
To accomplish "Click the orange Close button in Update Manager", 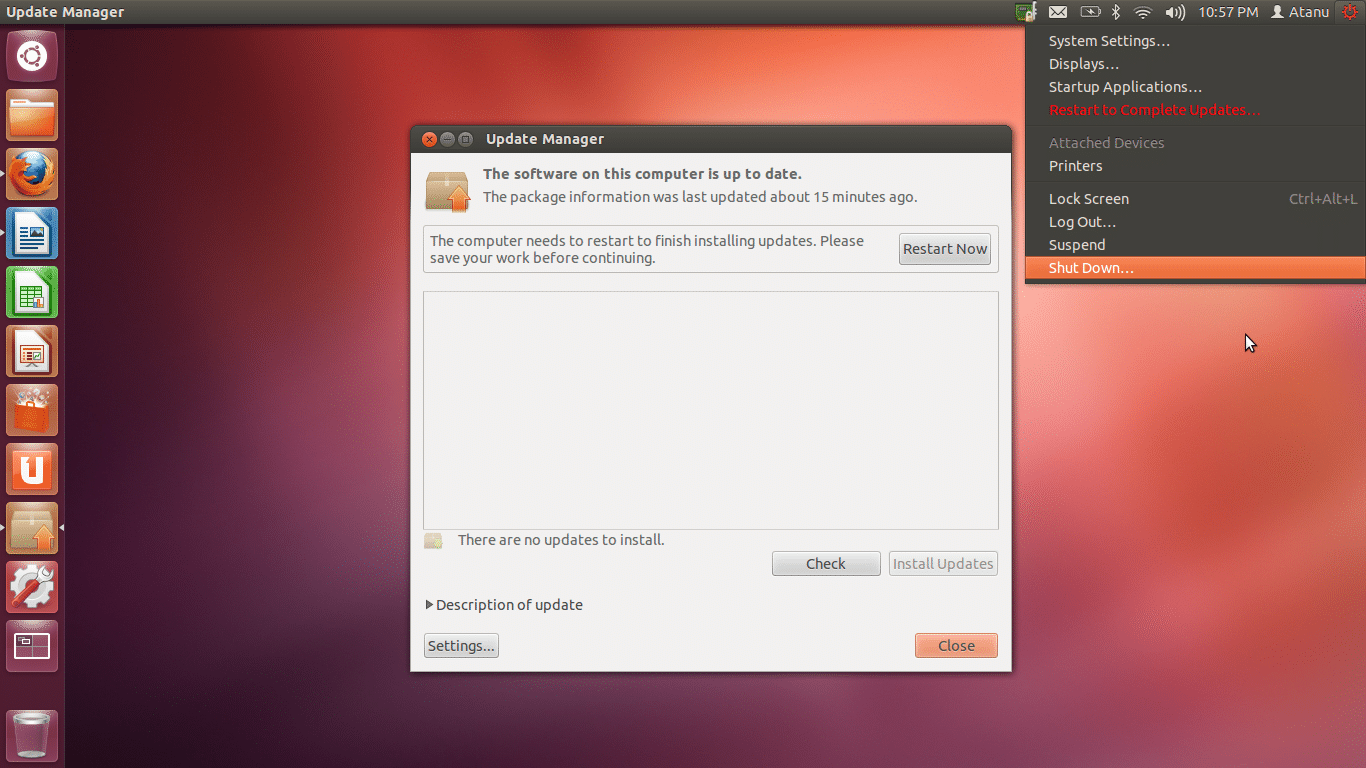I will click(x=956, y=646).
